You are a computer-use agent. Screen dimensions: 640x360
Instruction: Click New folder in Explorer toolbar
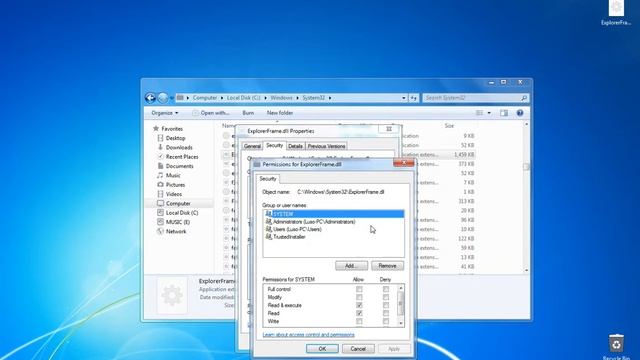click(280, 113)
